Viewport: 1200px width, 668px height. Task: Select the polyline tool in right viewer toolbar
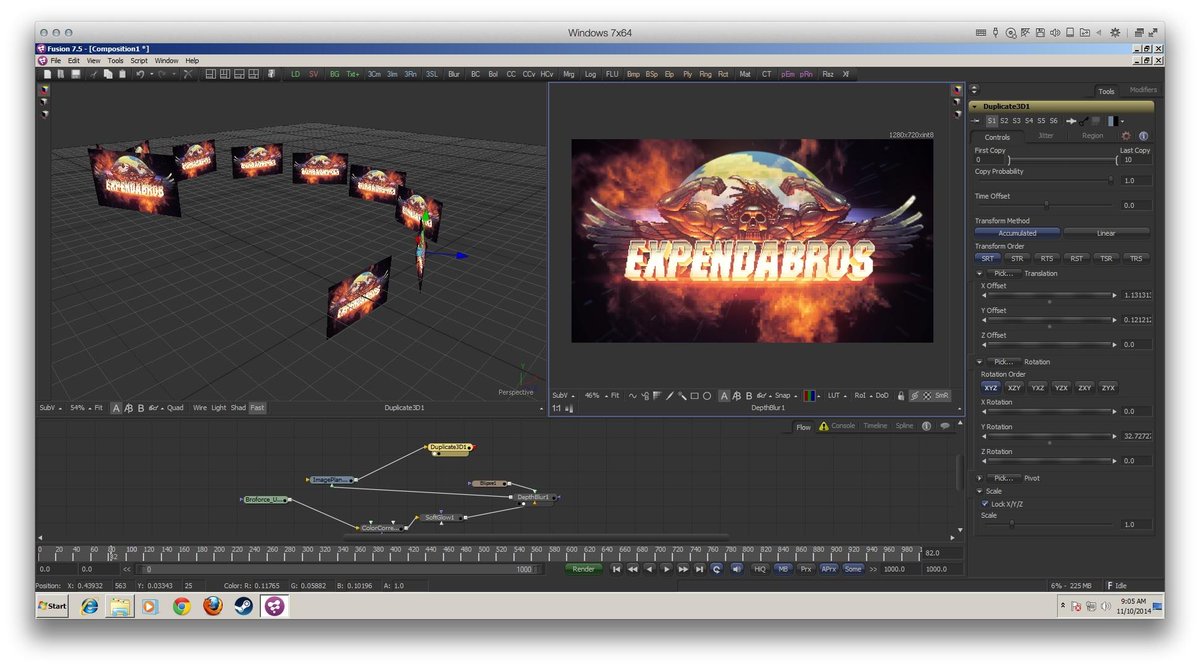coord(633,396)
